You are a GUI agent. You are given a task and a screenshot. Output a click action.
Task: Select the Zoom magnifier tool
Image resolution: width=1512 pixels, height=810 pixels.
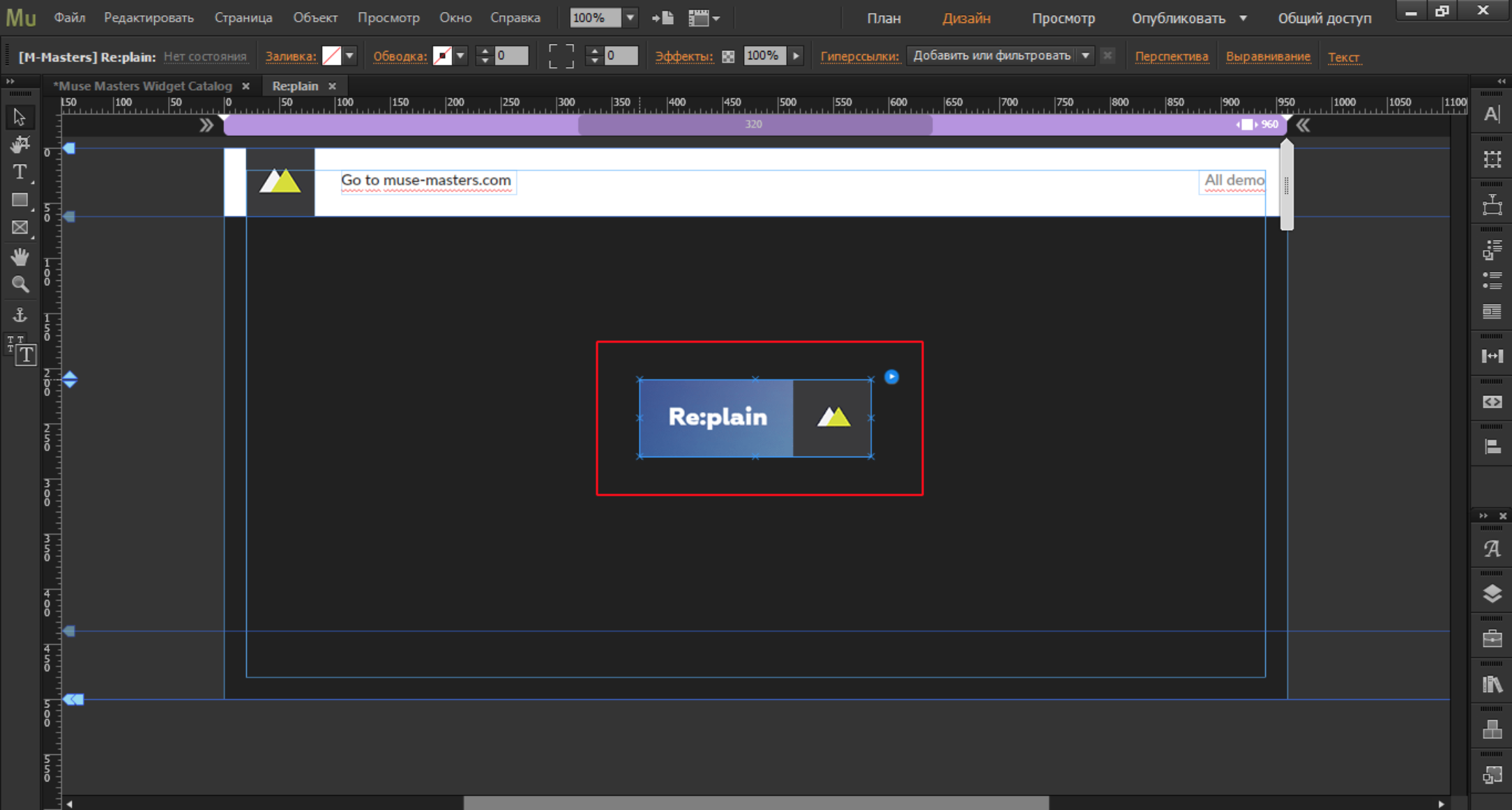click(x=20, y=284)
